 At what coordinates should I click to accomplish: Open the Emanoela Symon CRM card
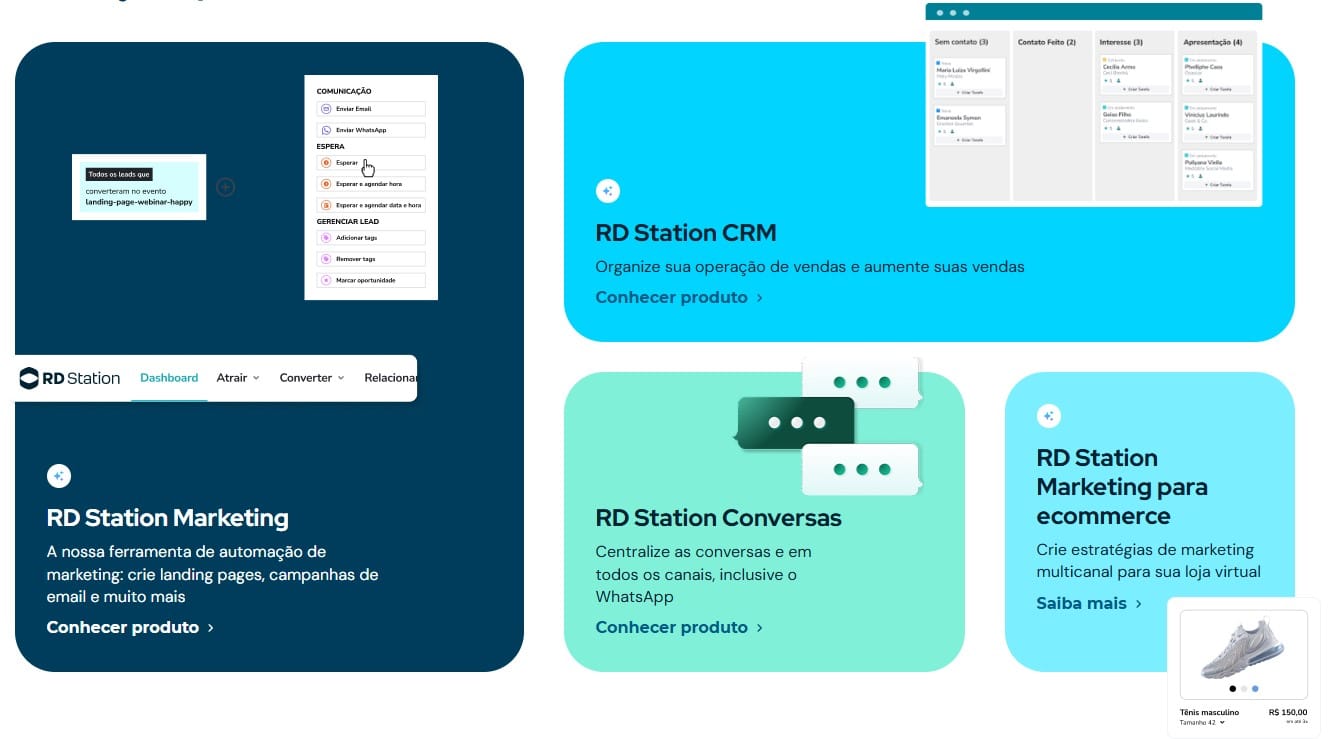click(x=969, y=125)
